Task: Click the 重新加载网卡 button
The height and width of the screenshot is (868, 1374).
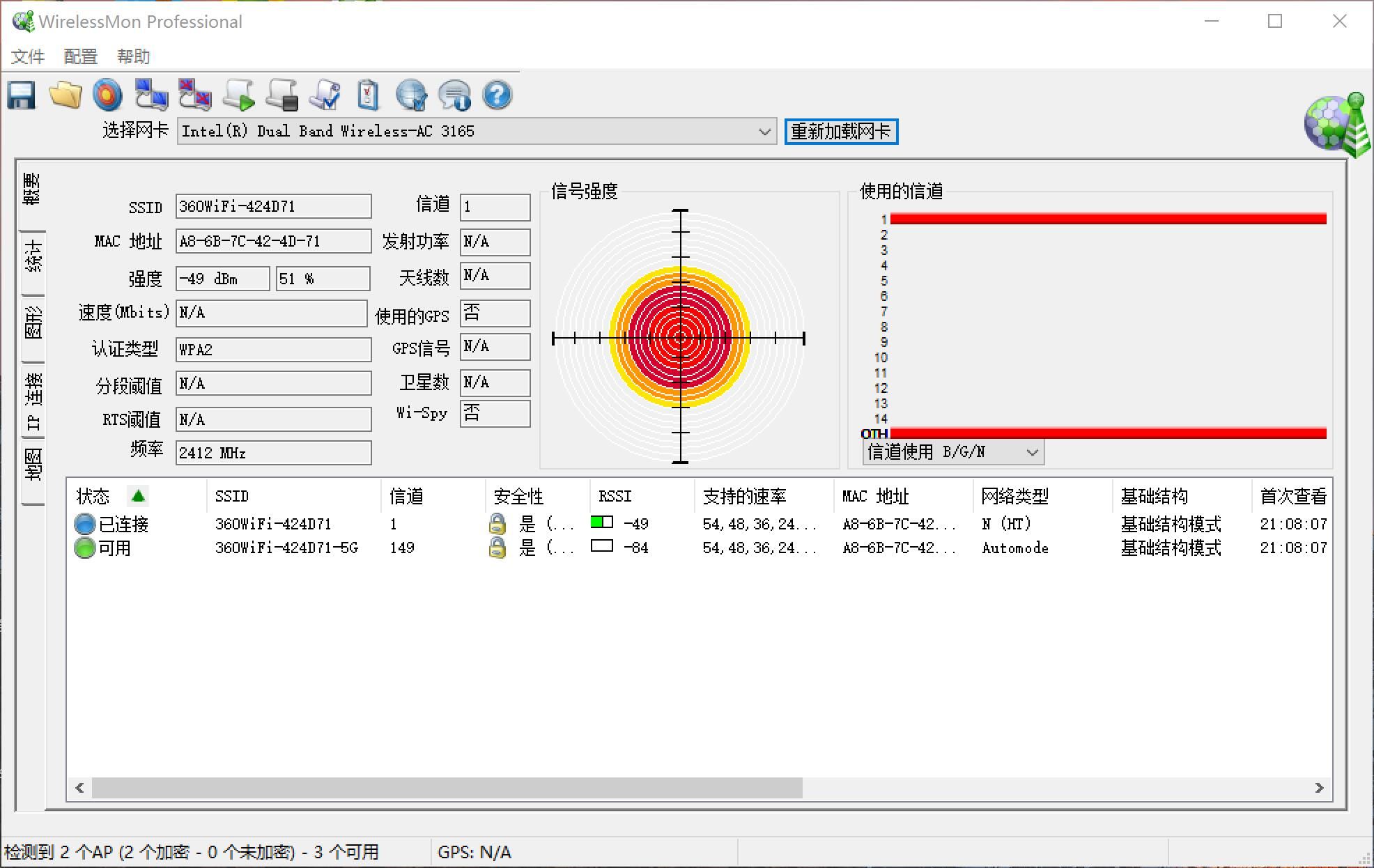Action: (841, 132)
